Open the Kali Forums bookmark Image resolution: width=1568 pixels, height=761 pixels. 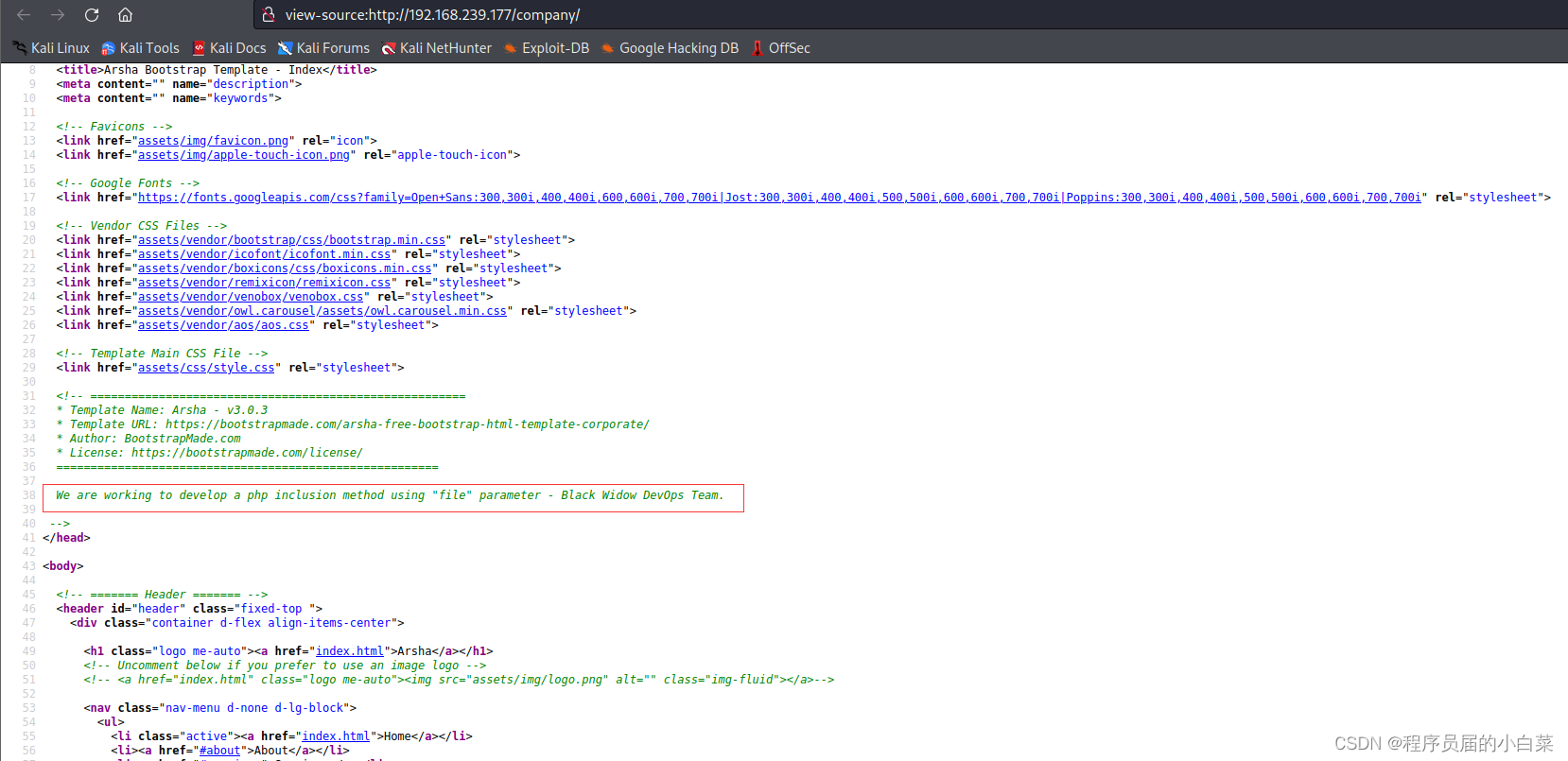(323, 48)
